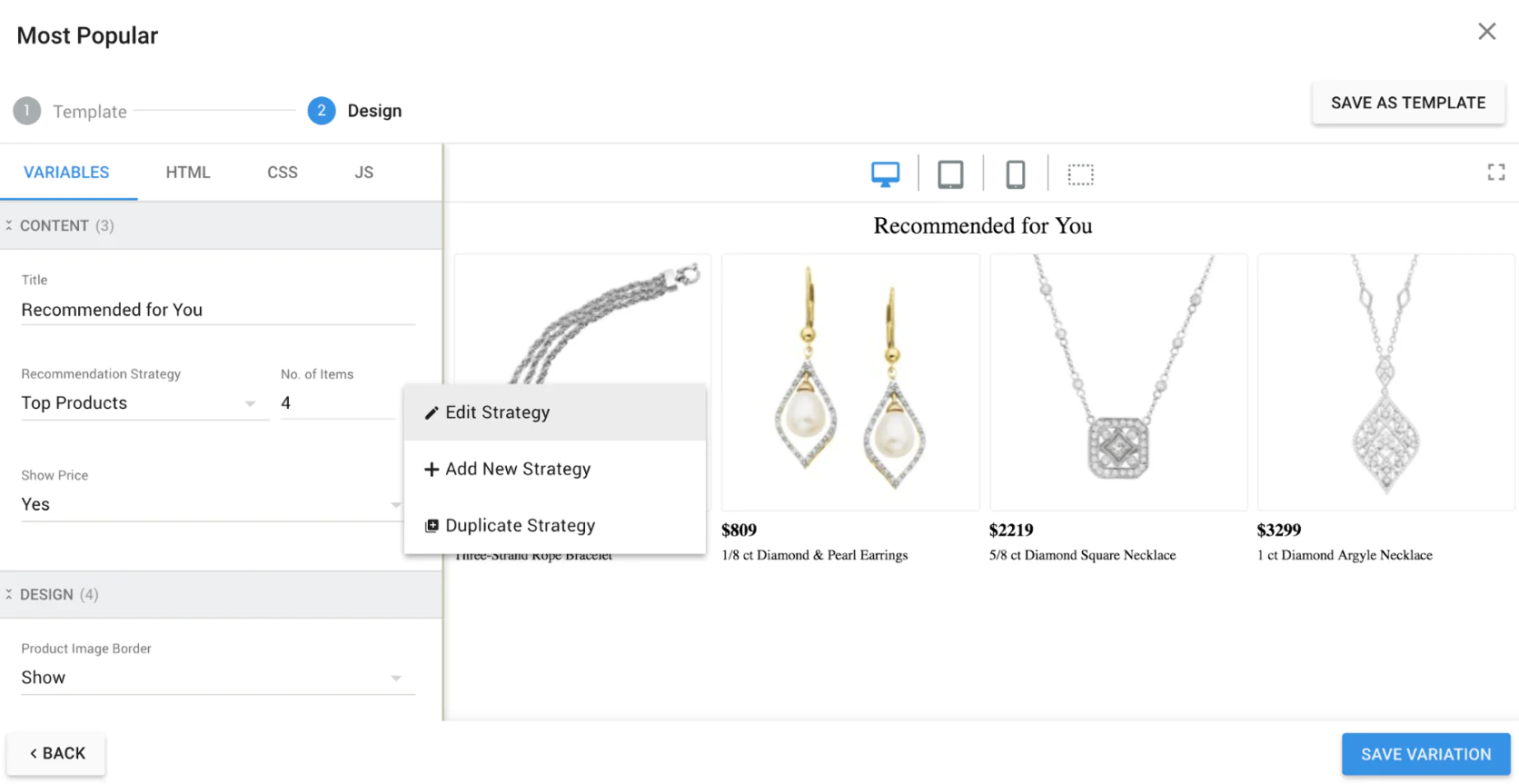Switch to desktop preview icon
1519x784 pixels.
click(885, 174)
